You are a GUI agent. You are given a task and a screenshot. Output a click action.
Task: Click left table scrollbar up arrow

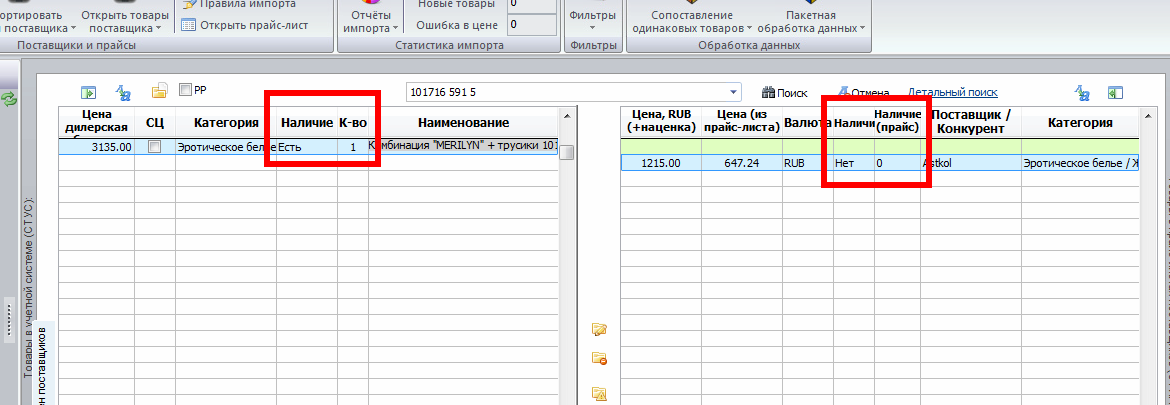tap(568, 116)
